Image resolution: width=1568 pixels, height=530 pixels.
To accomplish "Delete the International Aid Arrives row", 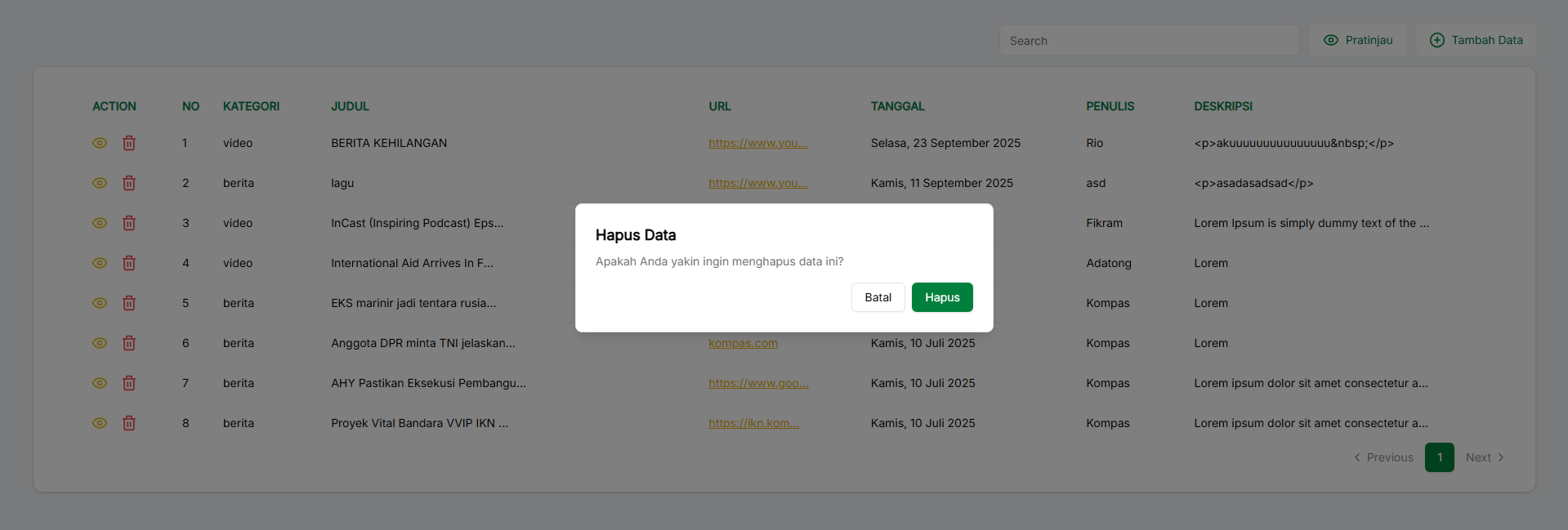I will pos(129,263).
